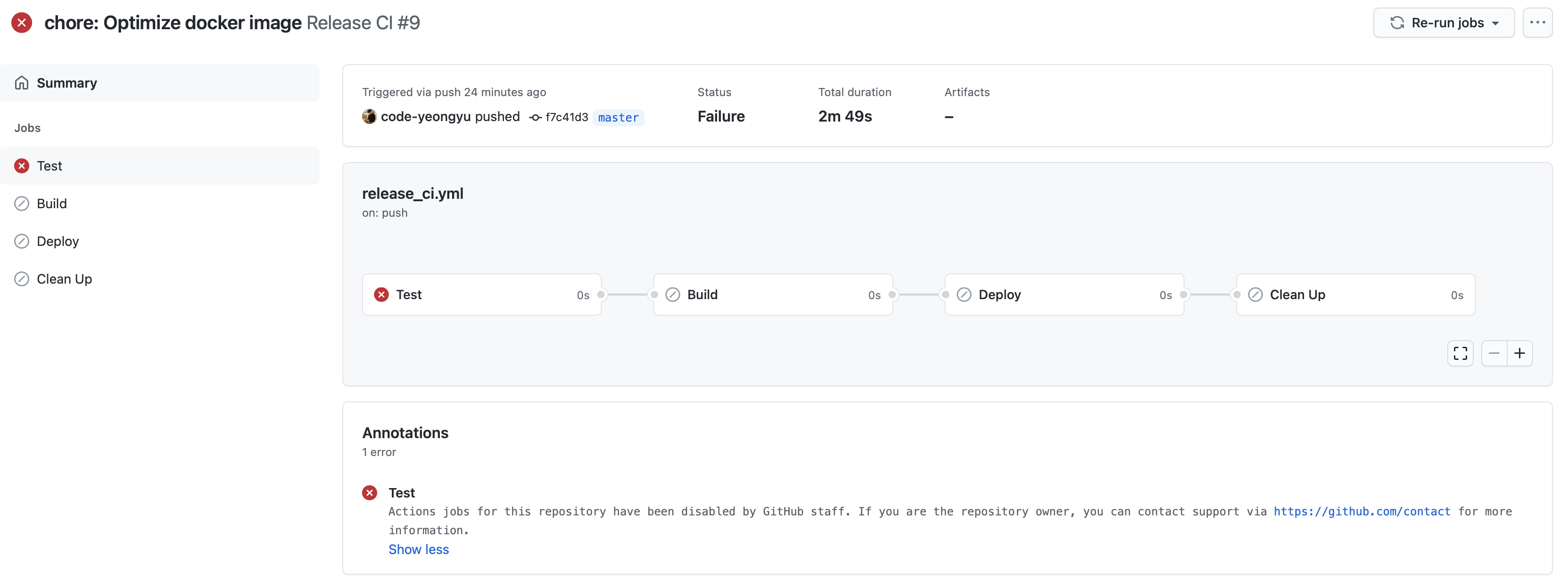Click the red failed status icon by title

click(21, 23)
